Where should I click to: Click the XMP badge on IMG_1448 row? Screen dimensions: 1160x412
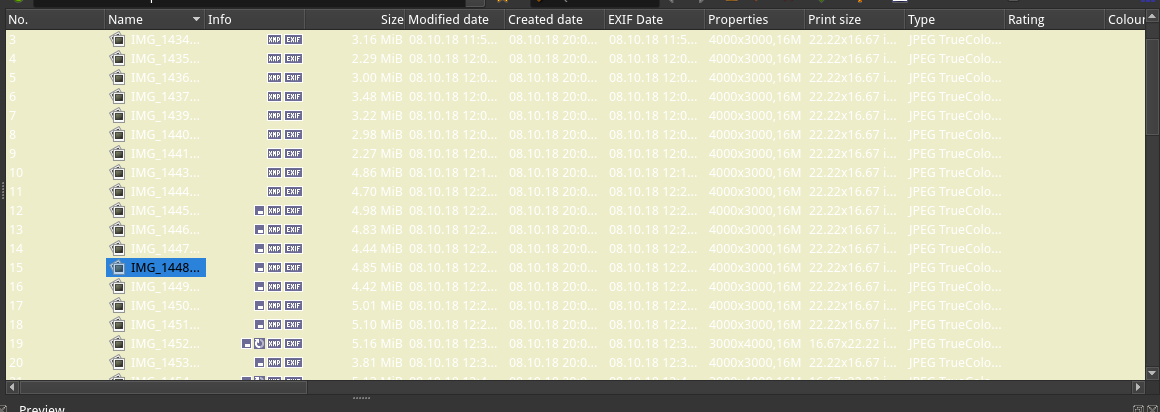[274, 267]
